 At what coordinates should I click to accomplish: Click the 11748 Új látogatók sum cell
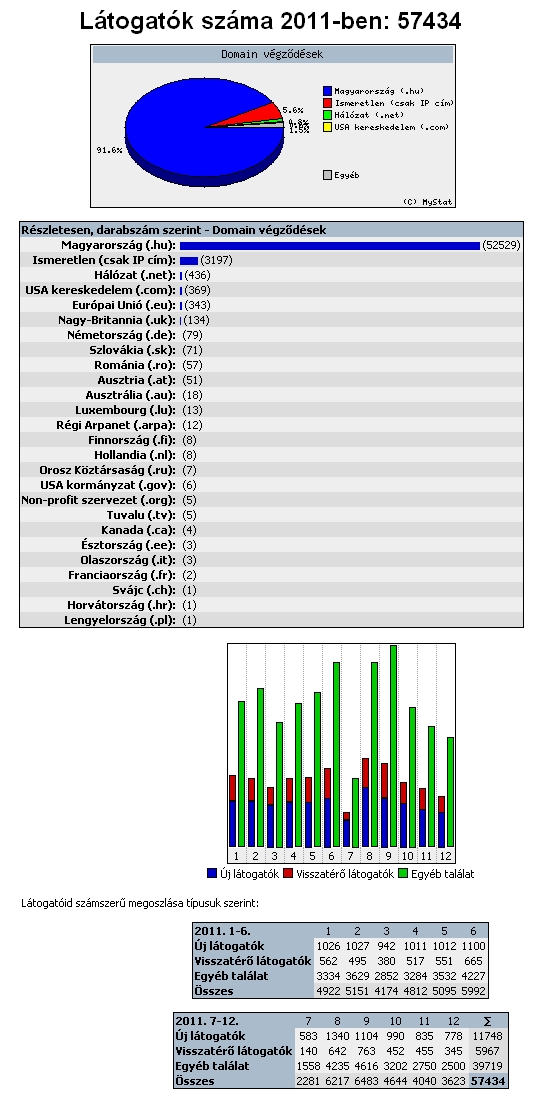(487, 1035)
